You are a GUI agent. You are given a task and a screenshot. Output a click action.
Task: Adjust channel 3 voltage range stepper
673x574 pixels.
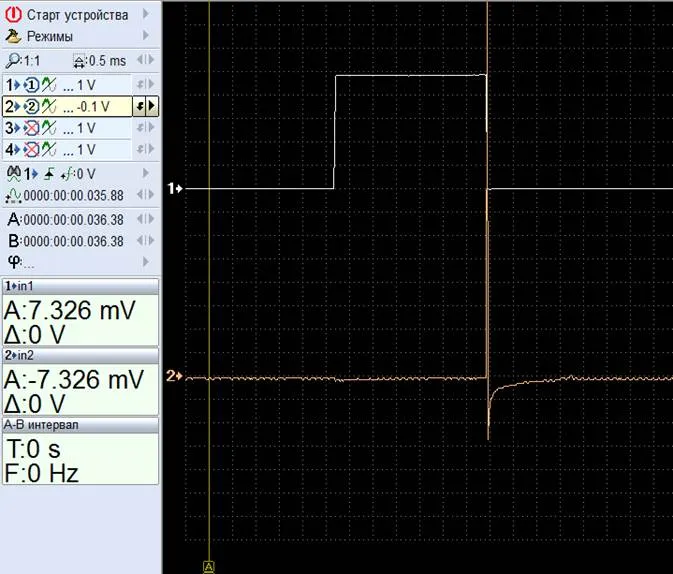point(146,128)
